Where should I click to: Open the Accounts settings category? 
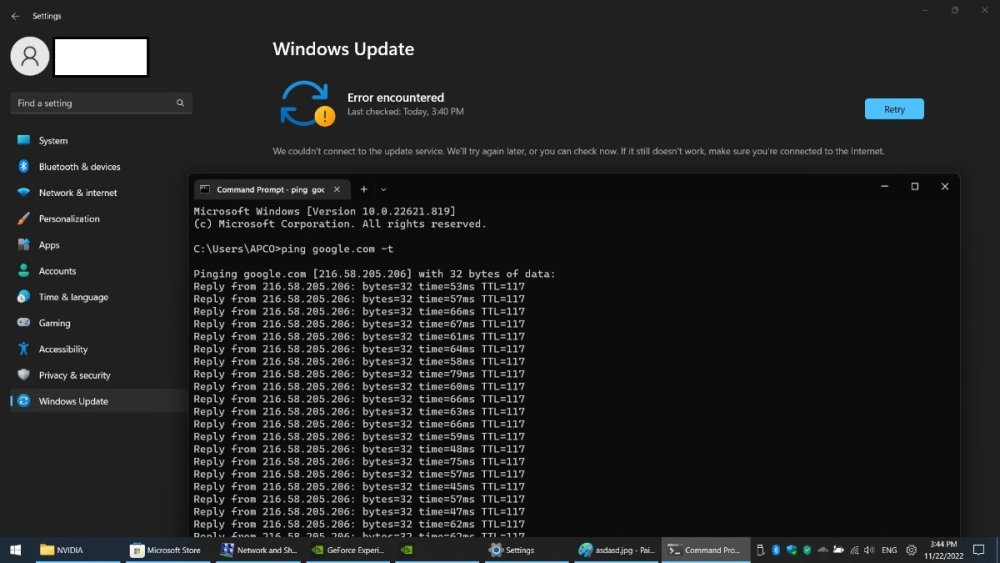tap(99, 271)
